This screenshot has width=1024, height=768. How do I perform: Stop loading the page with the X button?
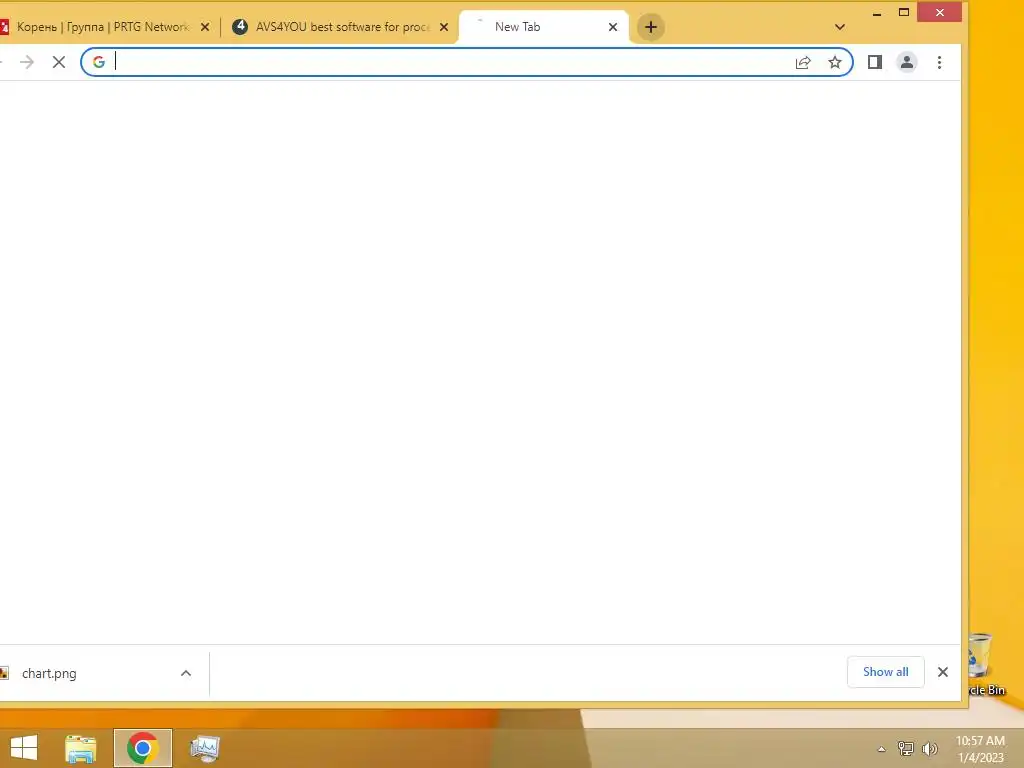pos(59,62)
